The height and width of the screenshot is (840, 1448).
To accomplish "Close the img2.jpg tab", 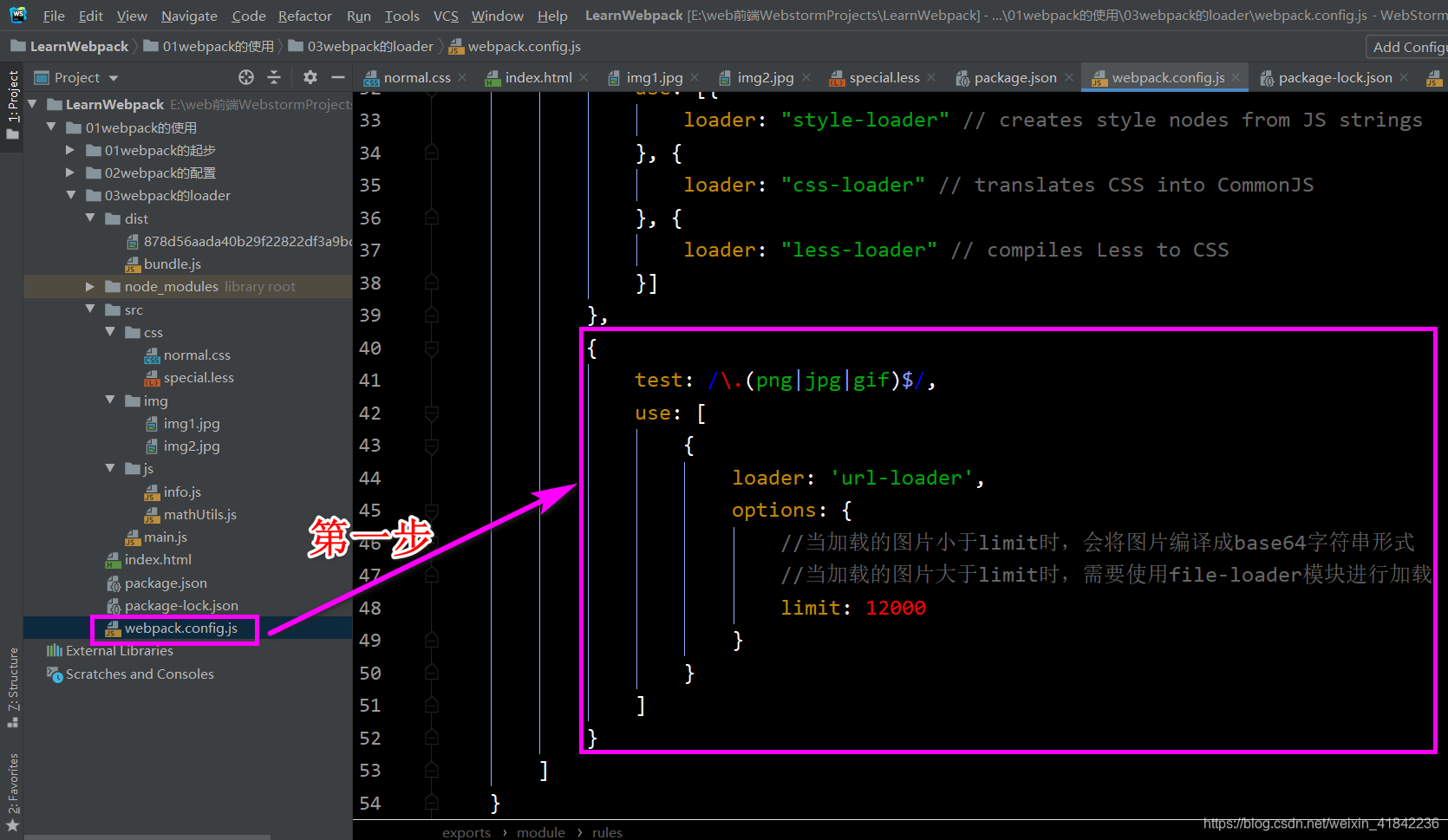I will [806, 77].
